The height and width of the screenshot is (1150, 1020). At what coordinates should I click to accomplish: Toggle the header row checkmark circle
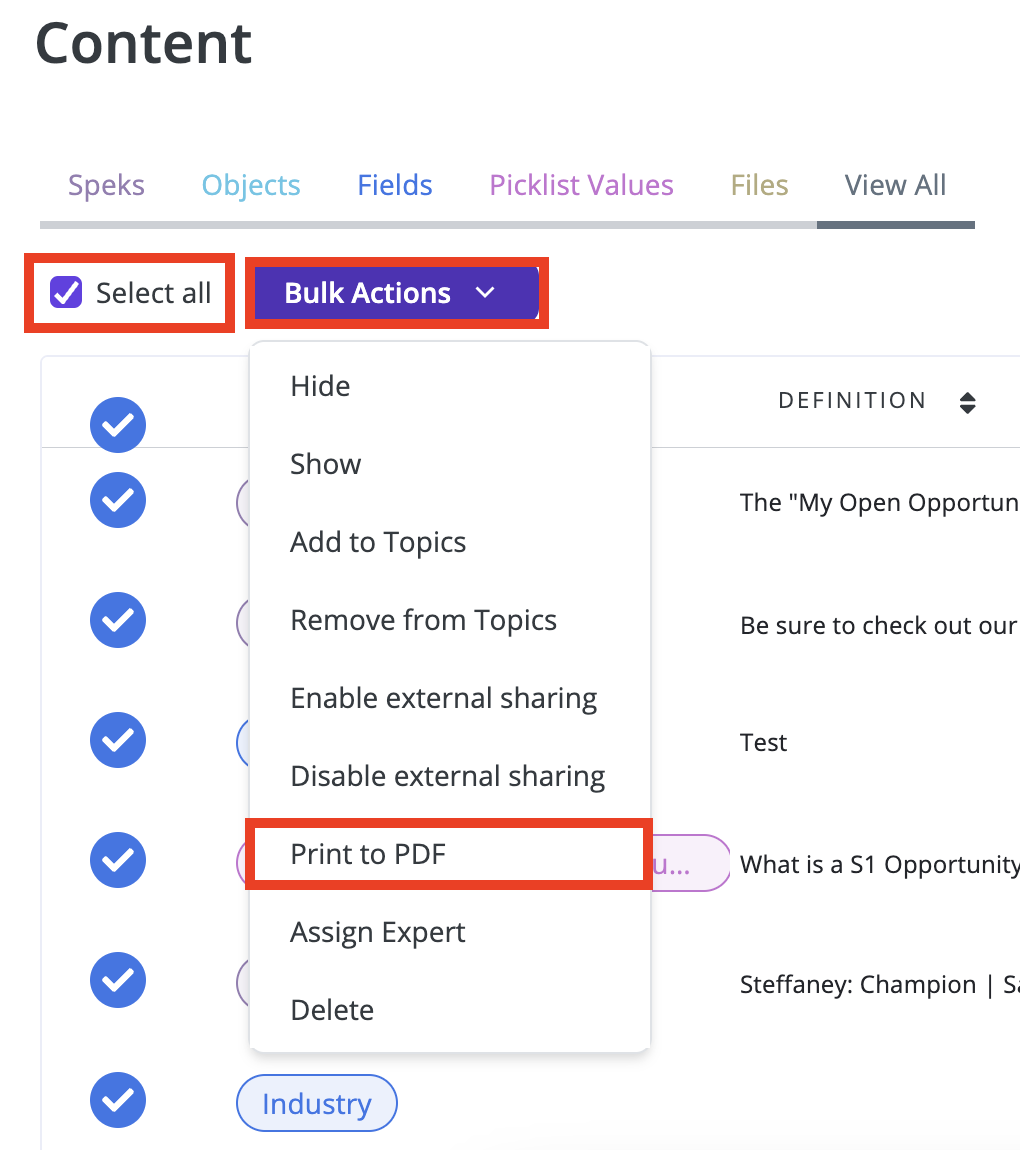pyautogui.click(x=118, y=425)
